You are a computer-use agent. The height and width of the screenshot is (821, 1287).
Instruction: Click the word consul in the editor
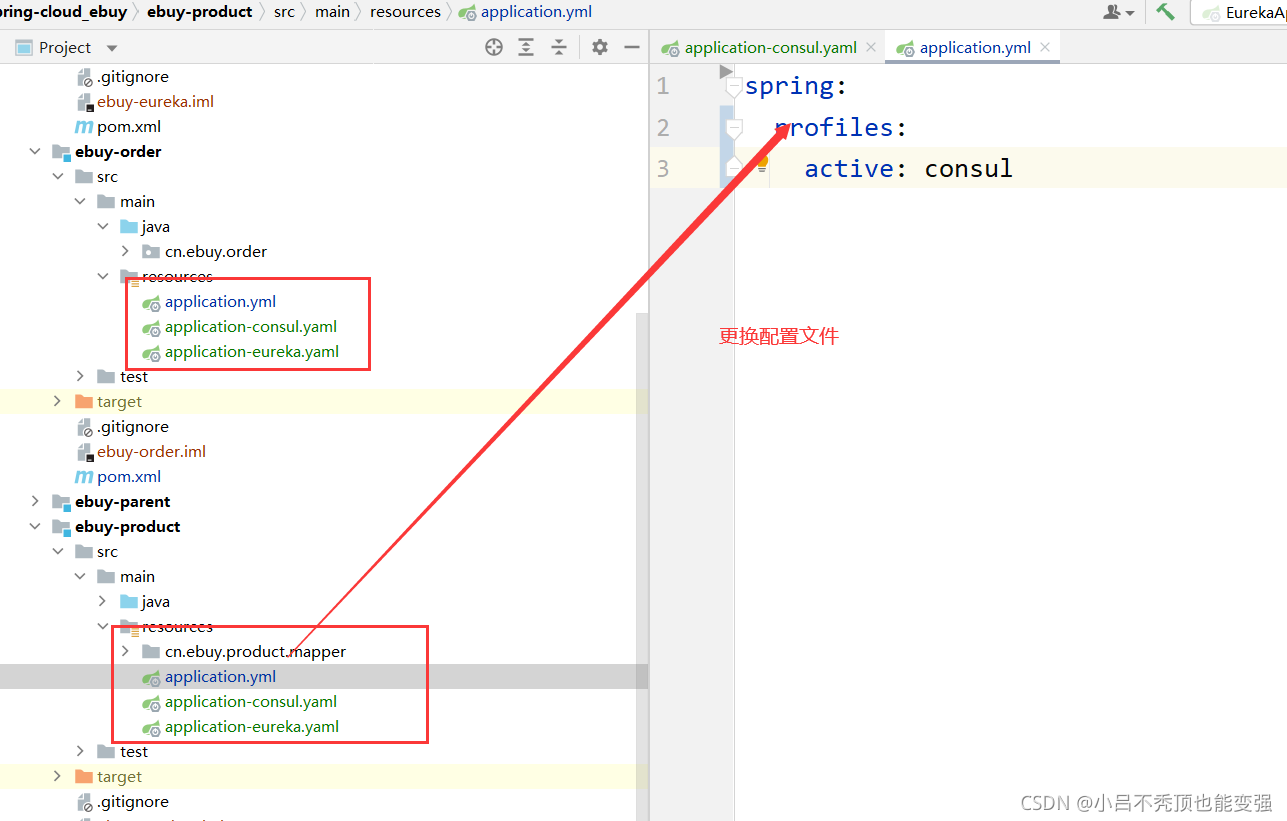coord(968,169)
